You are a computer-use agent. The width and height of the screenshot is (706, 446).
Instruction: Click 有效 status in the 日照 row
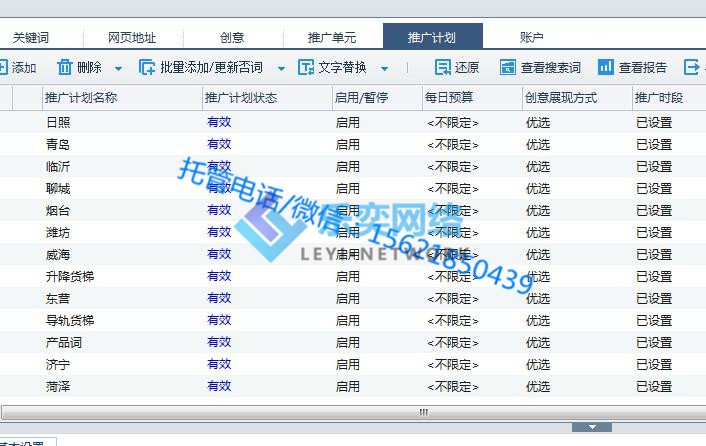click(x=219, y=122)
